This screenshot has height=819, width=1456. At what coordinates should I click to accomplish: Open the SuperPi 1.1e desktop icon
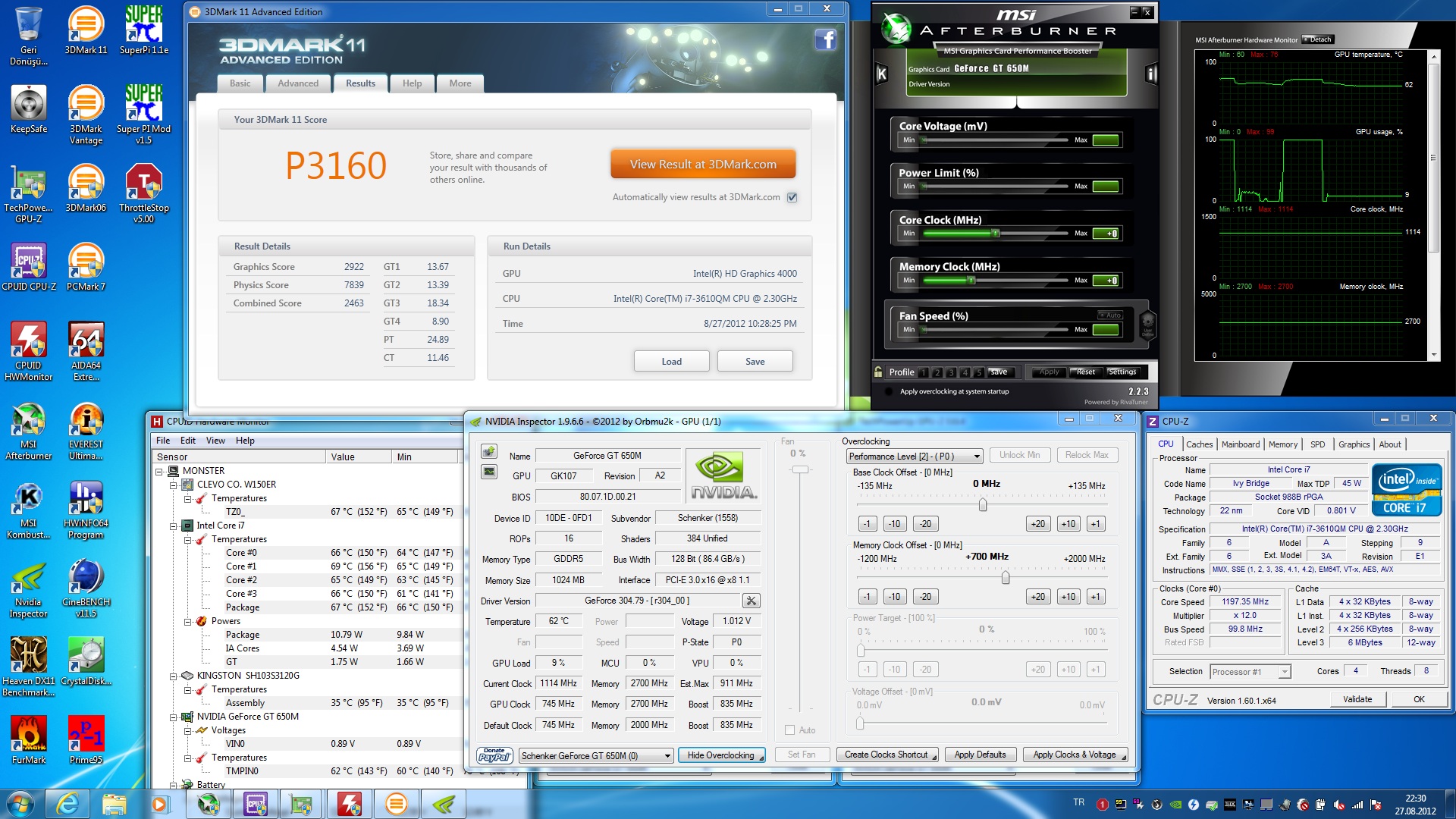coord(143,30)
